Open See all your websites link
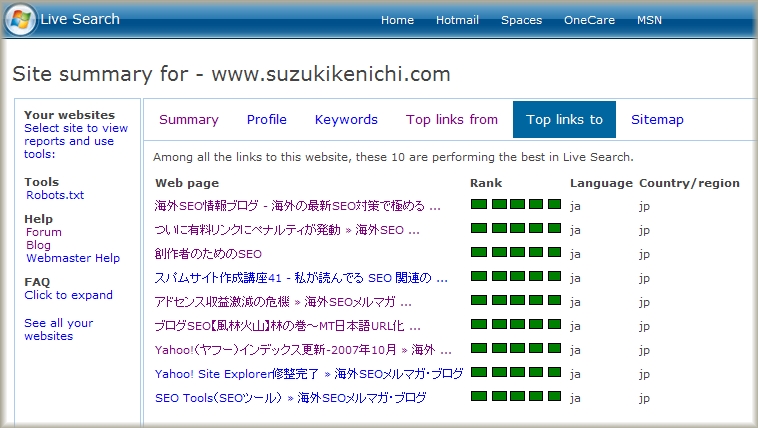The height and width of the screenshot is (428, 758). tap(58, 329)
